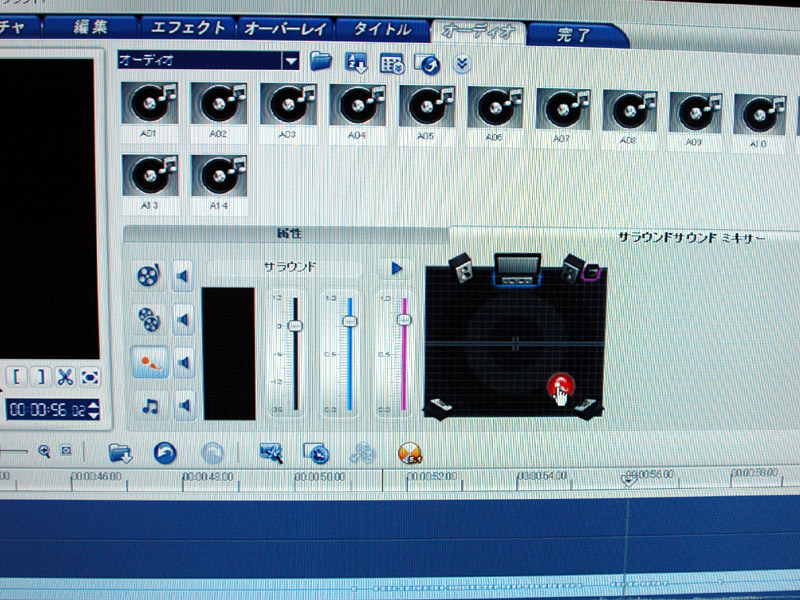Image resolution: width=800 pixels, height=600 pixels.
Task: Click the A06 audio clip
Action: pyautogui.click(x=495, y=108)
